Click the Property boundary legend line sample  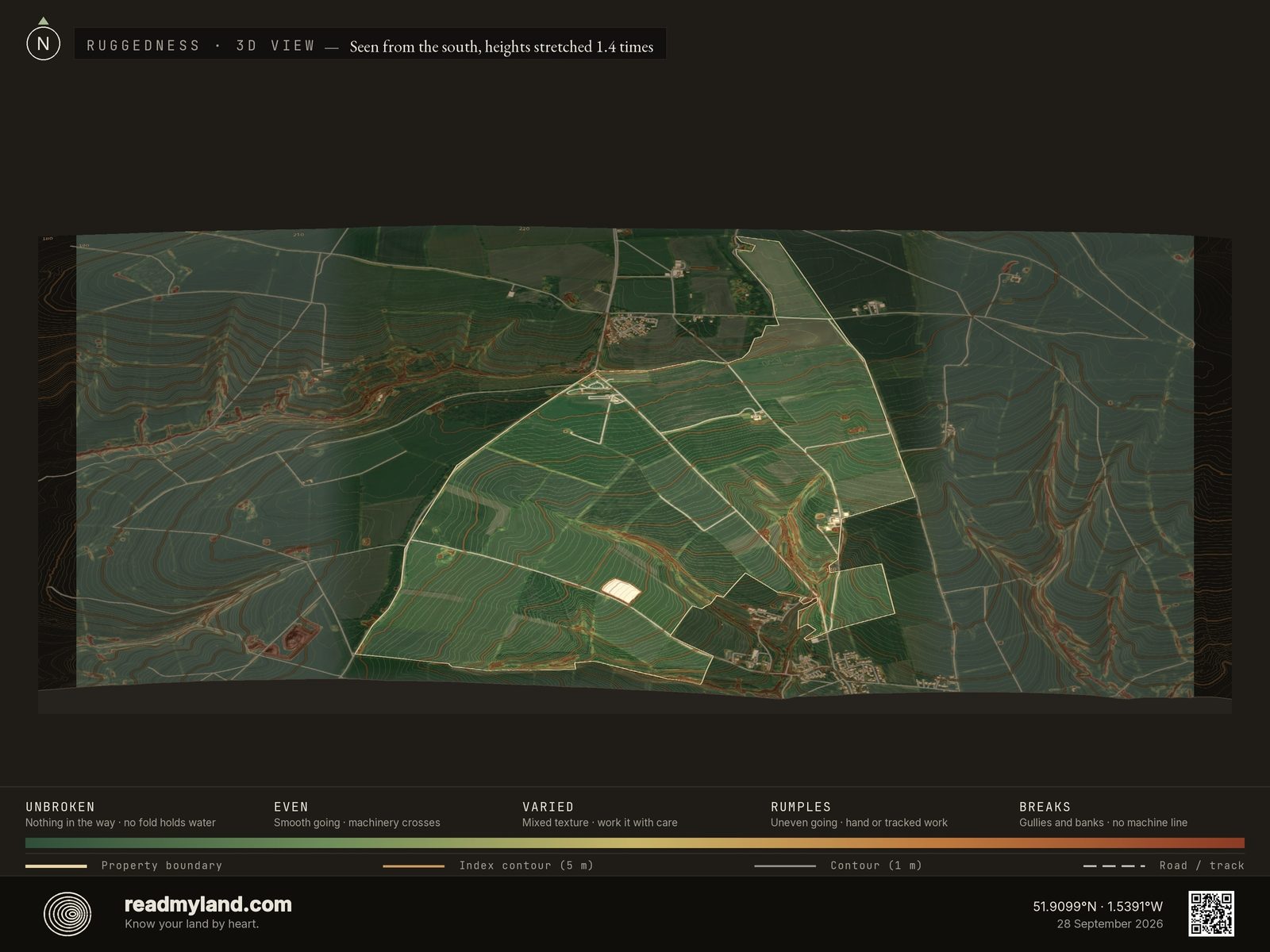coord(56,866)
